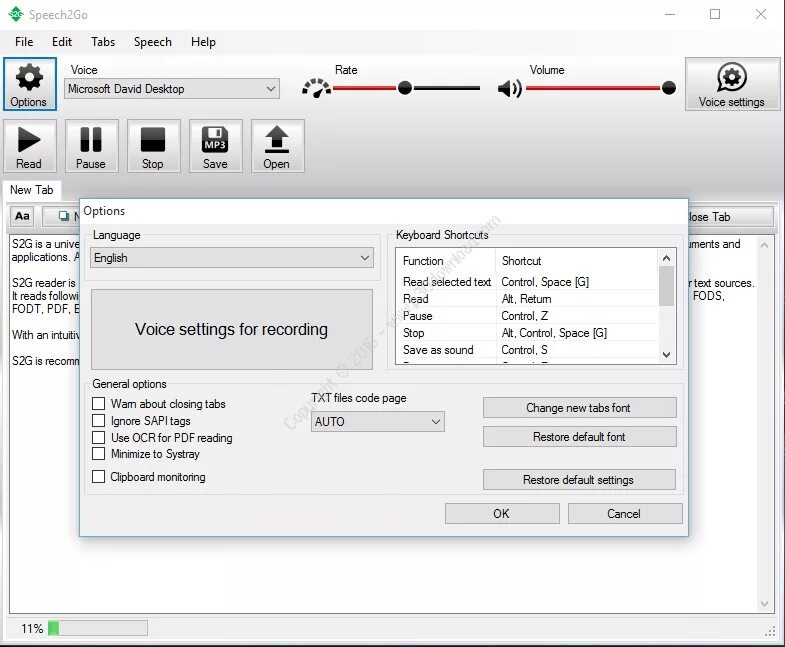Click the 11% status text

(32, 628)
